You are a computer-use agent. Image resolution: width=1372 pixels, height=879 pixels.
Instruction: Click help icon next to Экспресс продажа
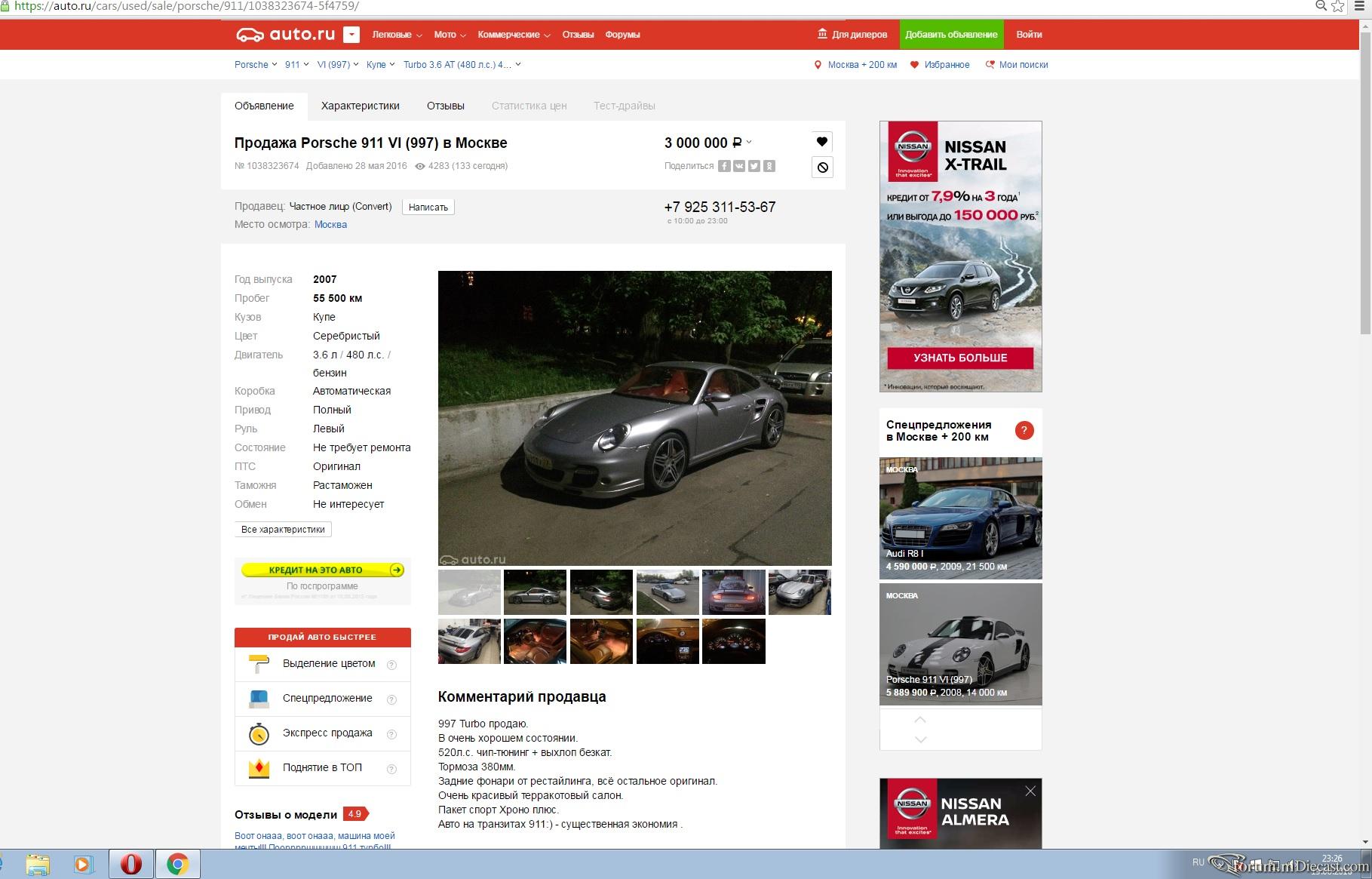(x=391, y=734)
